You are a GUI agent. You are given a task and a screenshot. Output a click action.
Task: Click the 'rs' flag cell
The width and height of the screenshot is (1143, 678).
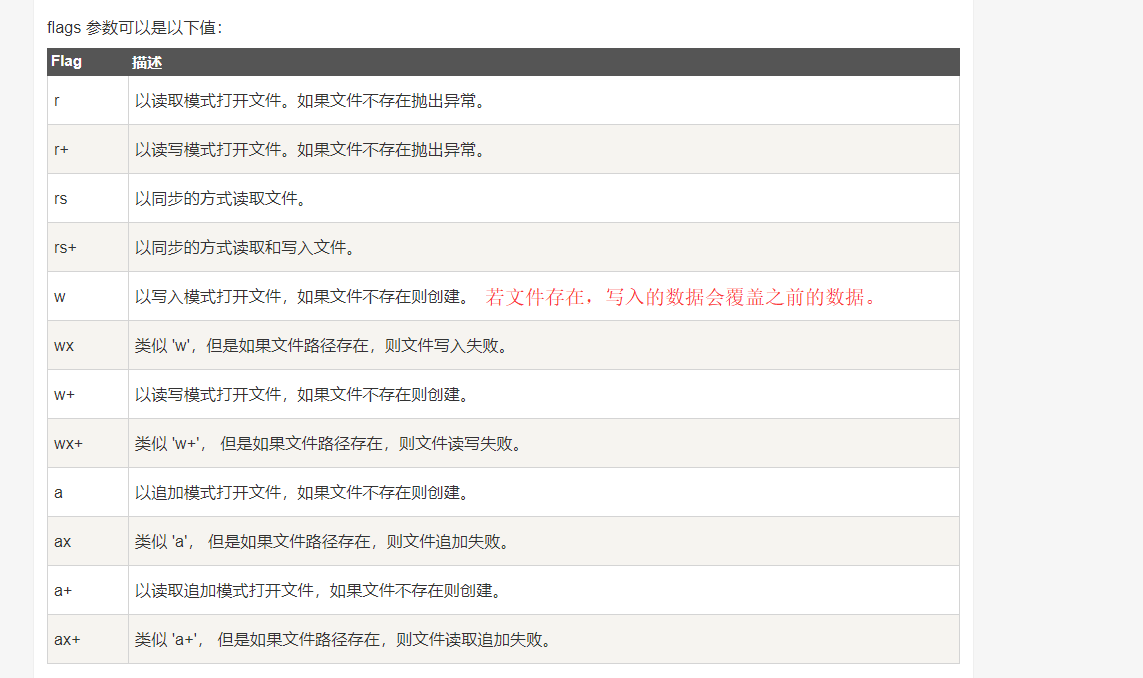pyautogui.click(x=61, y=199)
